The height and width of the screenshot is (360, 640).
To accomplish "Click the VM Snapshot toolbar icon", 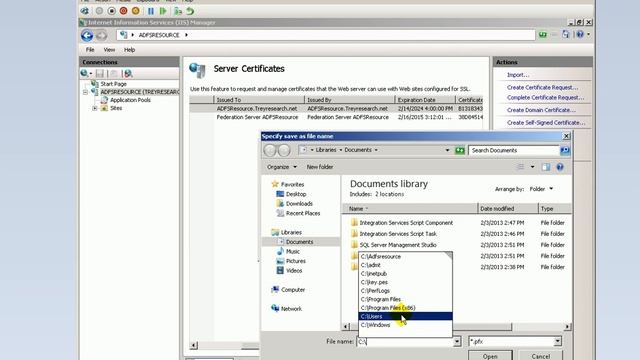I will [178, 11].
